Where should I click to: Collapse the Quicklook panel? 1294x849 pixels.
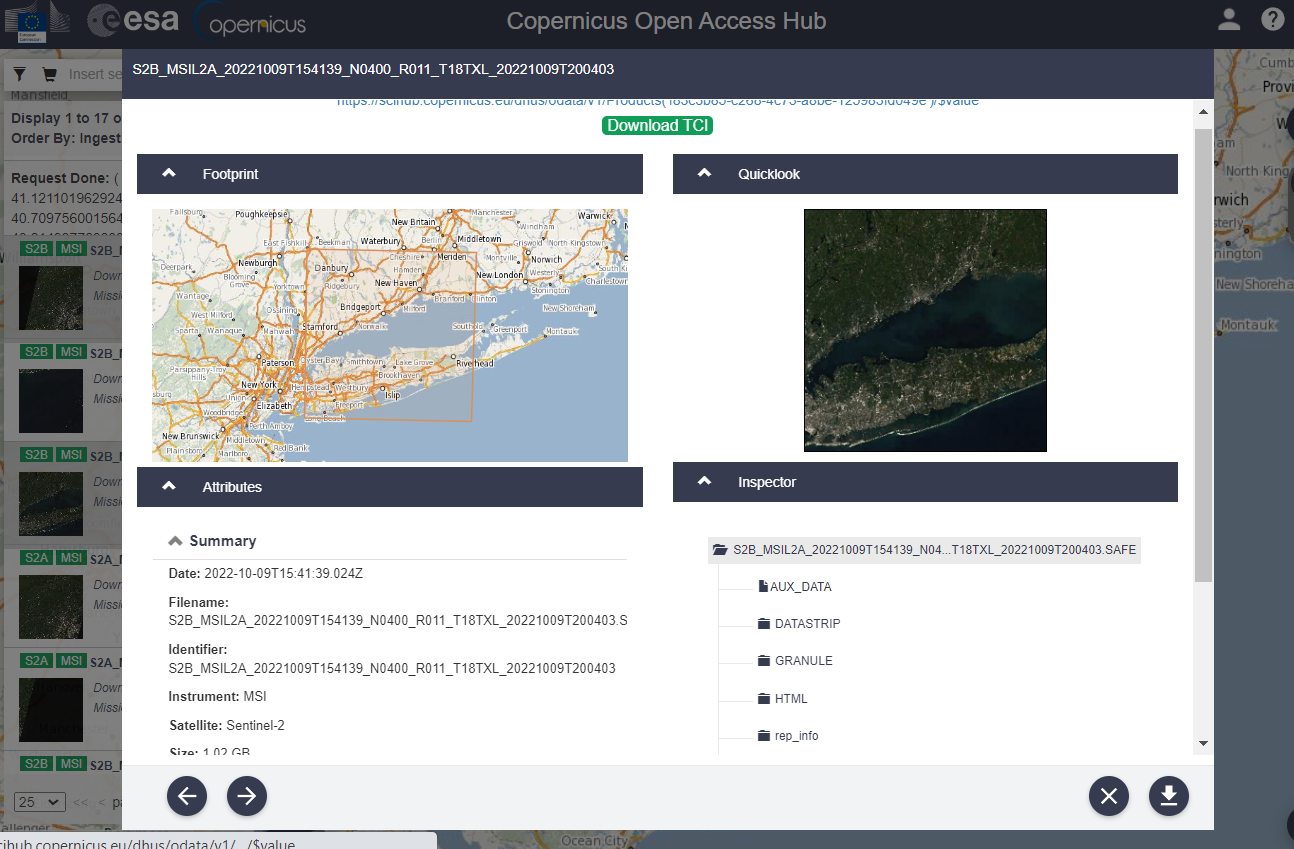pyautogui.click(x=703, y=173)
